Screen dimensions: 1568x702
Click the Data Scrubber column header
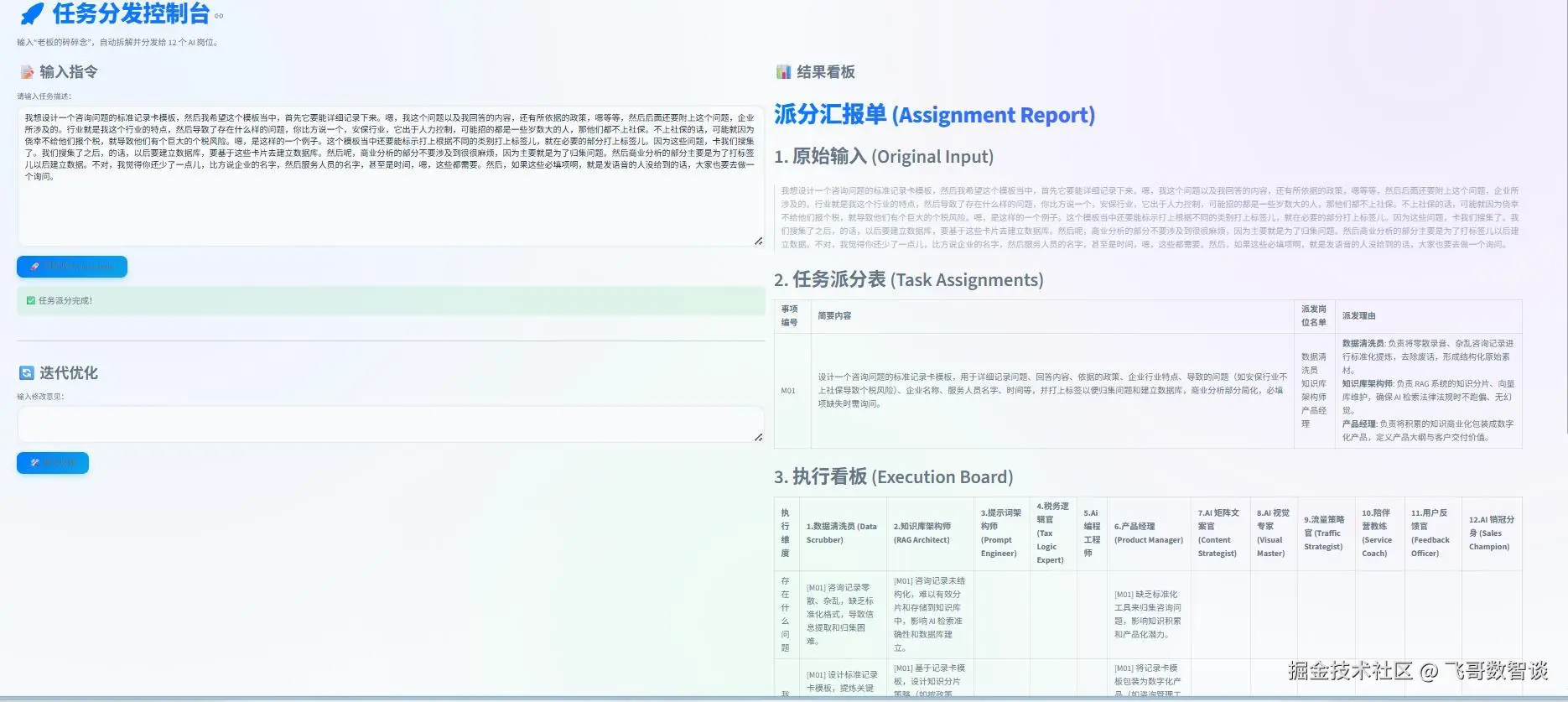tap(841, 533)
